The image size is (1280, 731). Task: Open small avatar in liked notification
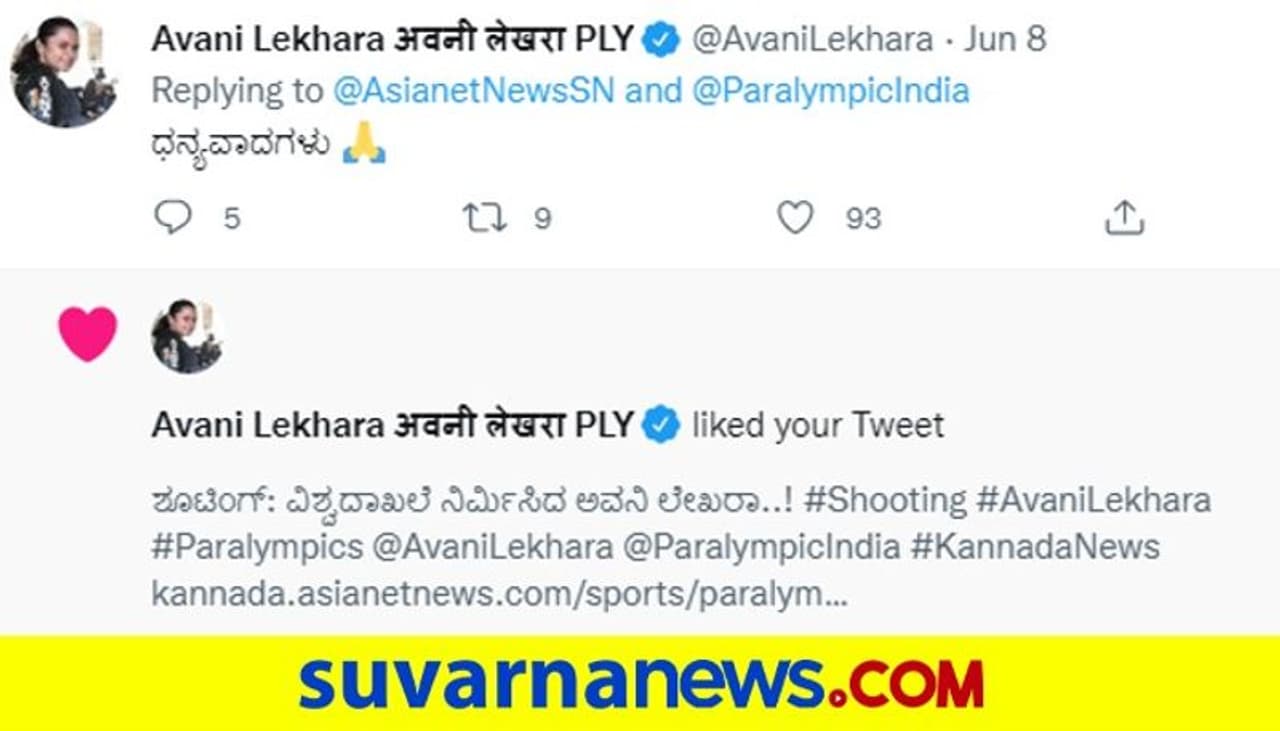[x=187, y=336]
